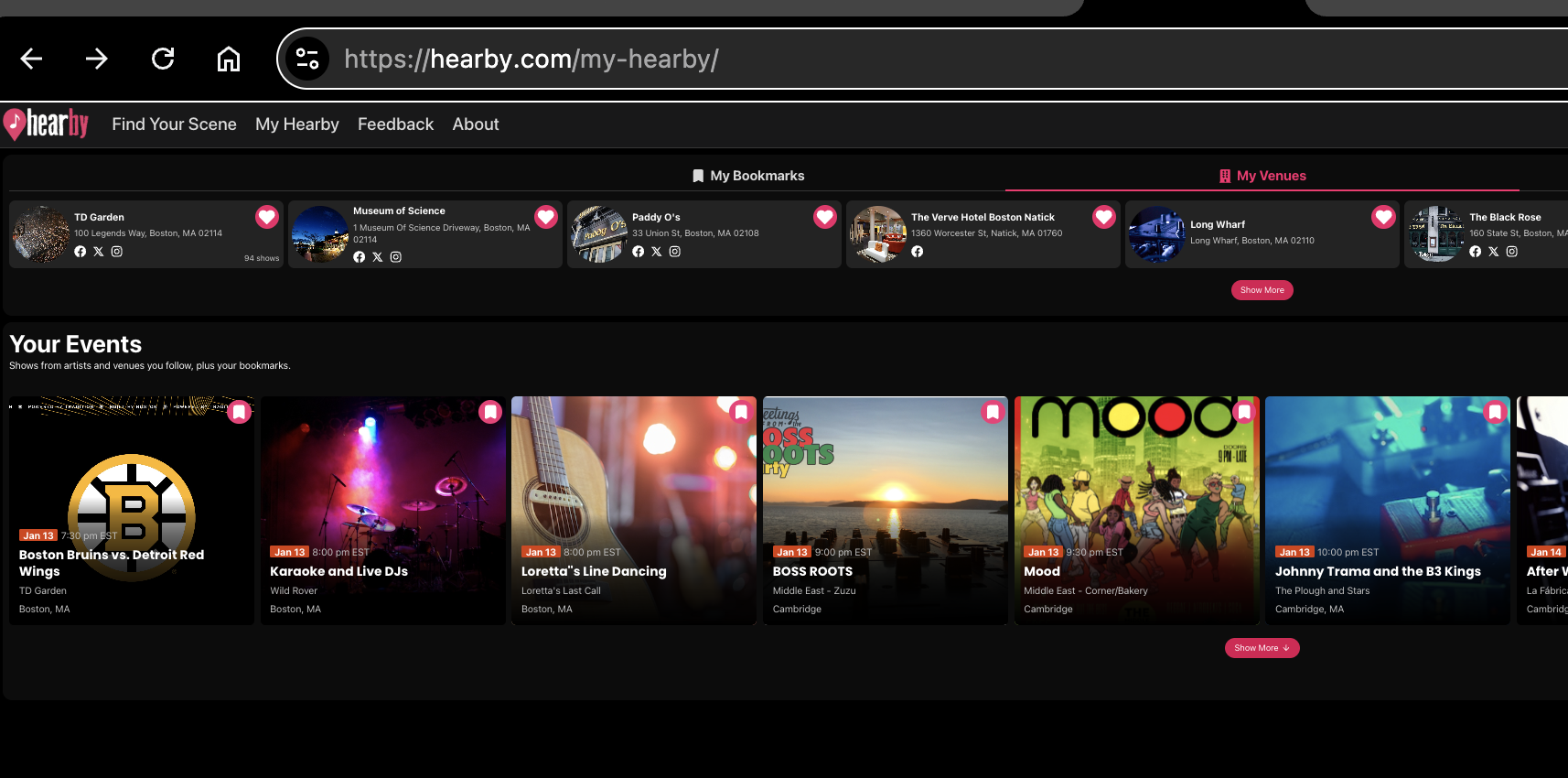Open Paddy O's Instagram icon

click(675, 252)
